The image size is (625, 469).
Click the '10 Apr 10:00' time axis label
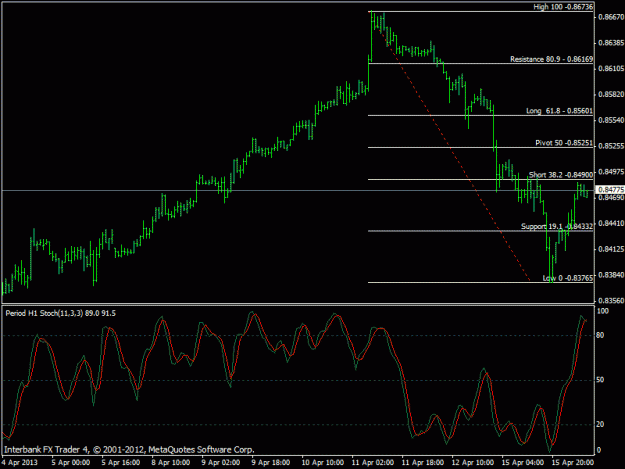coord(322,462)
